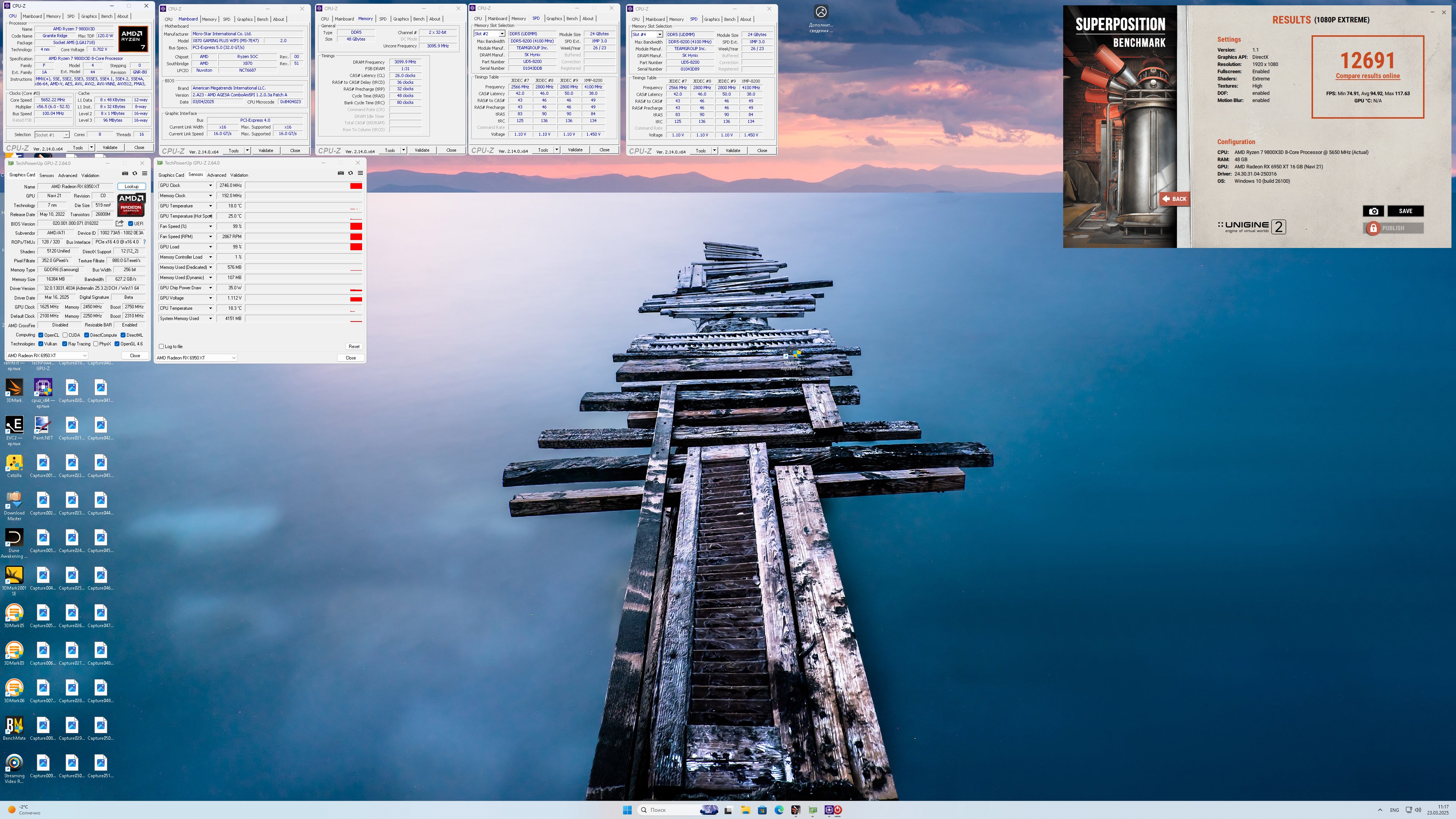Open Bench tab in first CPU-Z window
Image resolution: width=1456 pixels, height=819 pixels.
[x=106, y=16]
